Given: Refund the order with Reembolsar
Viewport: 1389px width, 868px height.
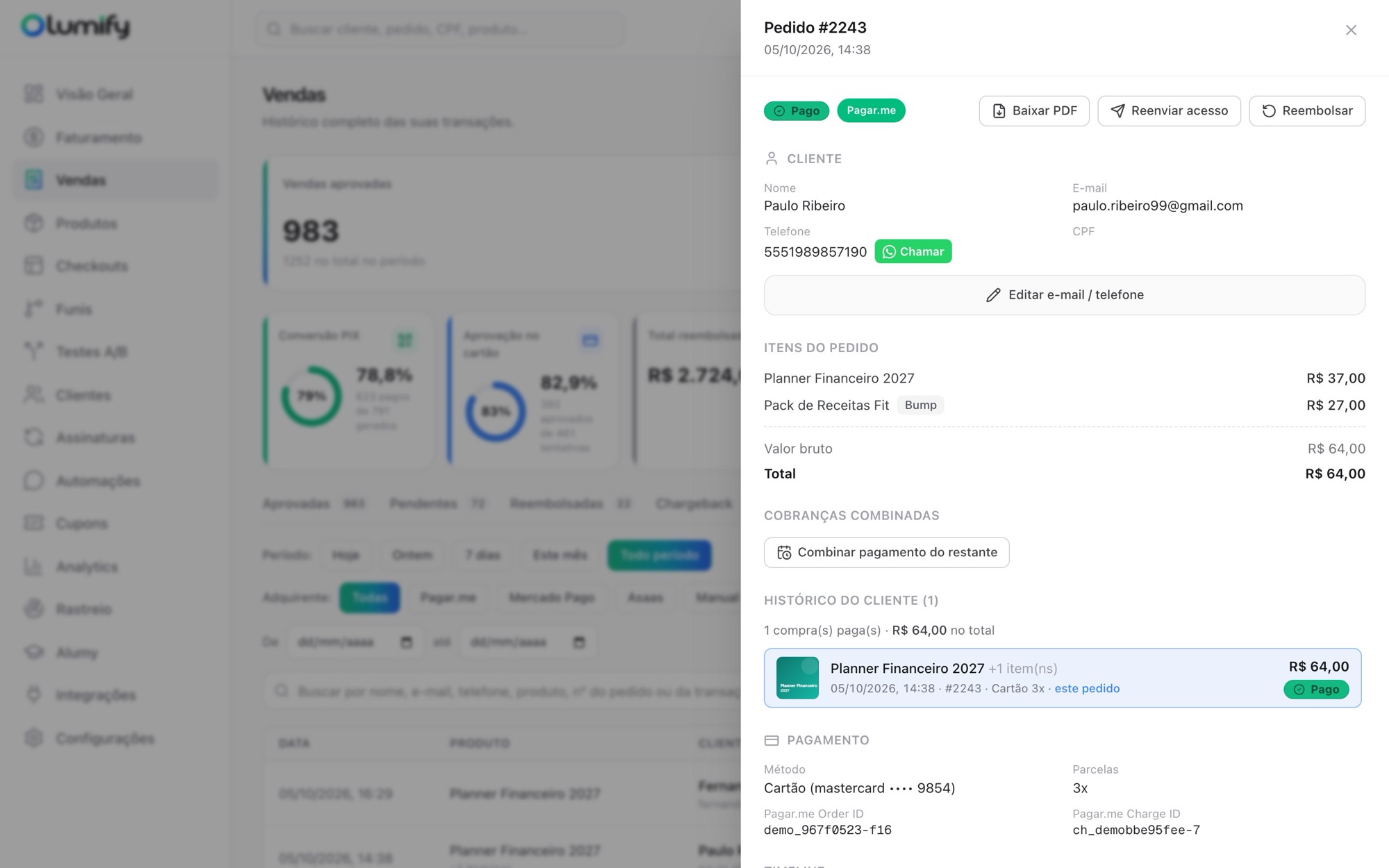Looking at the screenshot, I should tap(1307, 111).
